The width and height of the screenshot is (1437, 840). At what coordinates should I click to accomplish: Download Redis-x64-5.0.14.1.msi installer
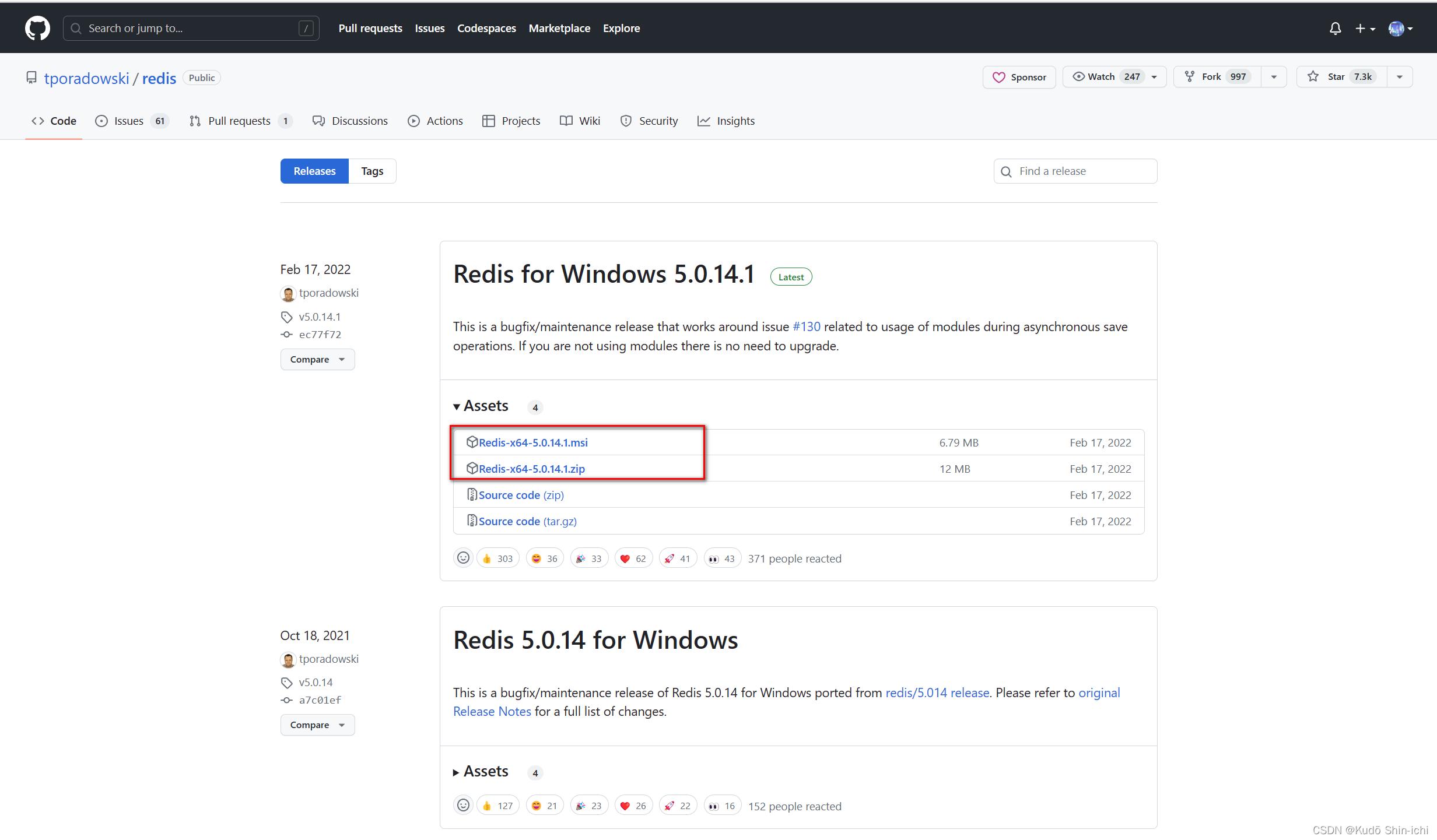534,441
